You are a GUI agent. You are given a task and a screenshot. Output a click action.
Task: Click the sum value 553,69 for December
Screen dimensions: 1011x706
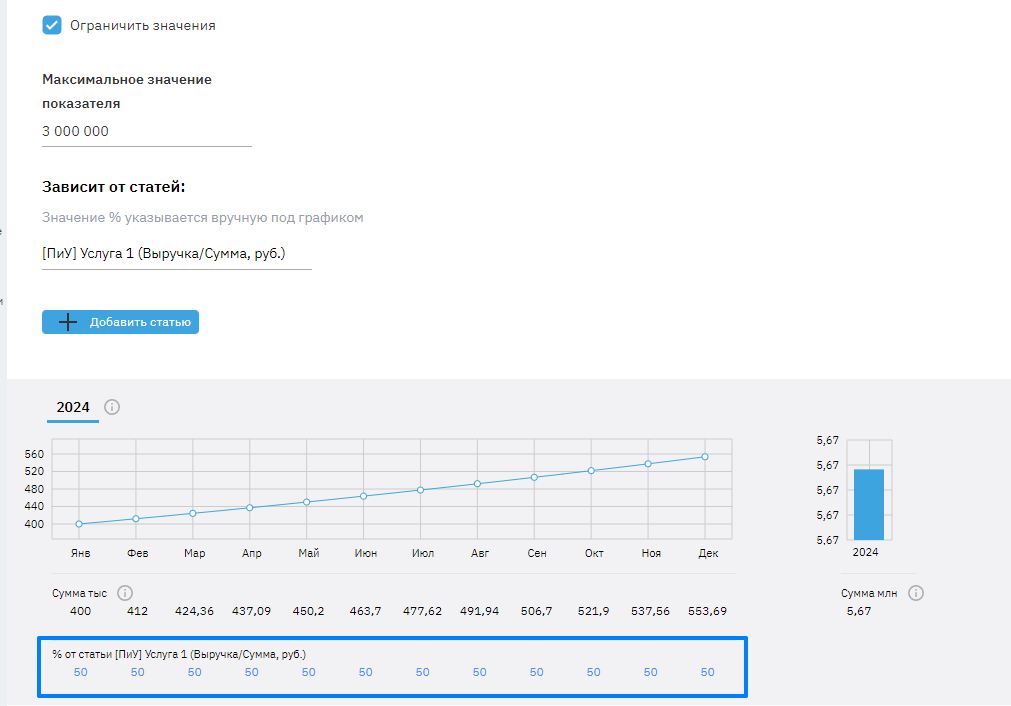coord(707,611)
